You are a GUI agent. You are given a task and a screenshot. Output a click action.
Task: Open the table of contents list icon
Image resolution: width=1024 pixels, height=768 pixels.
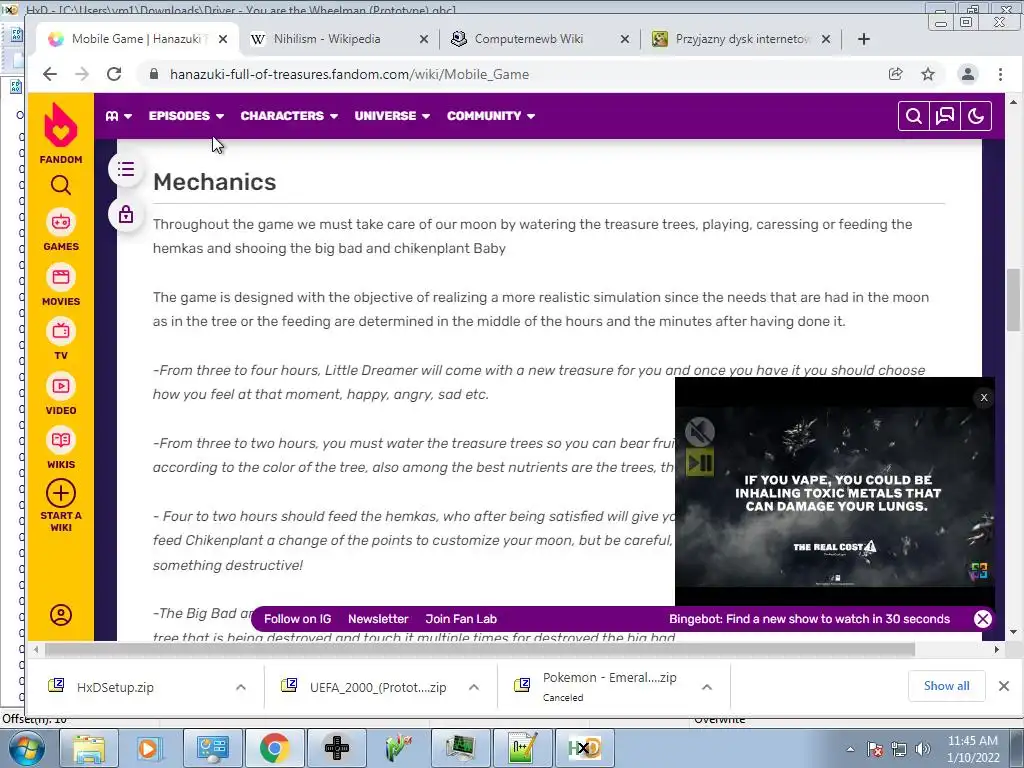(126, 170)
